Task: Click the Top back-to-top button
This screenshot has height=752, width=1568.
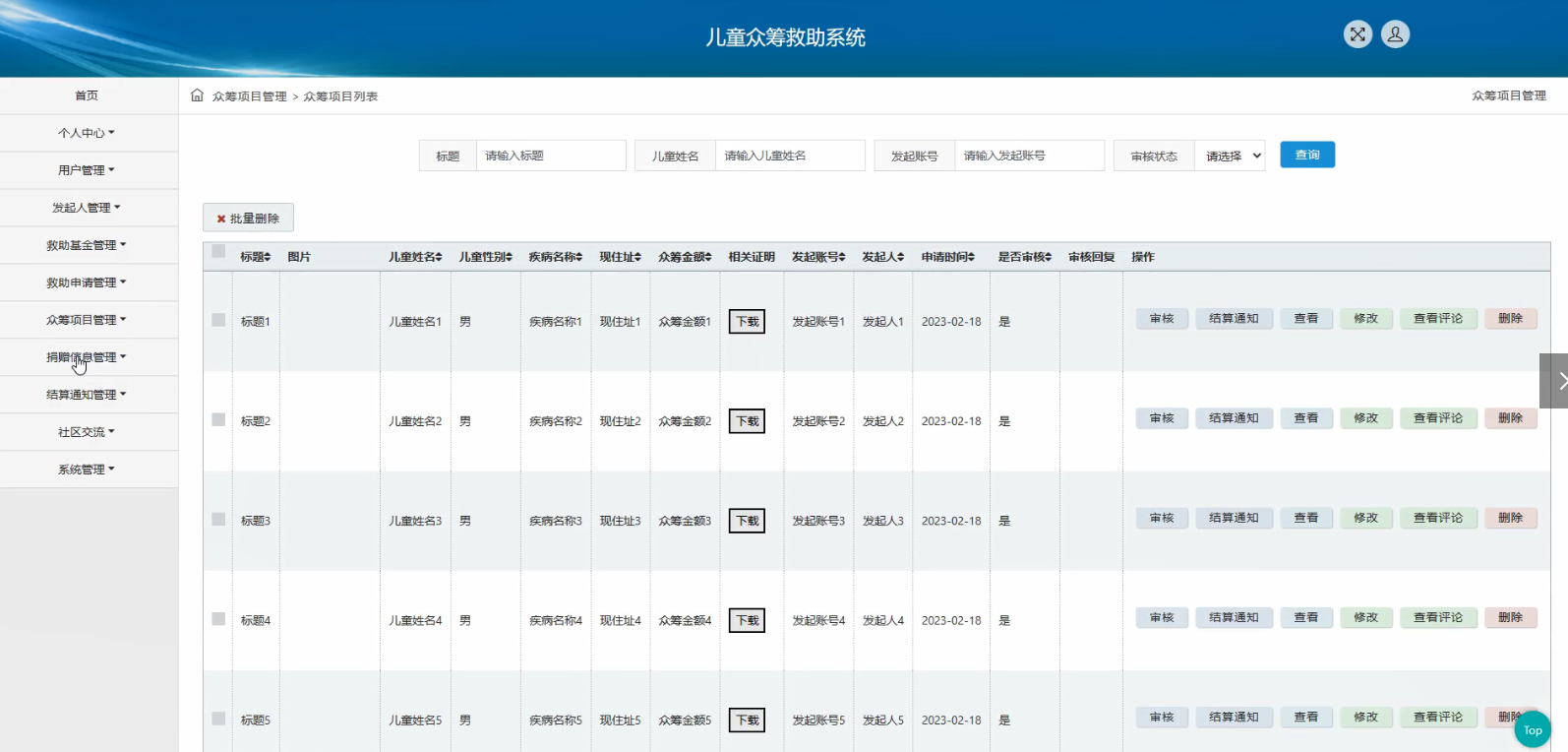Action: point(1533,730)
